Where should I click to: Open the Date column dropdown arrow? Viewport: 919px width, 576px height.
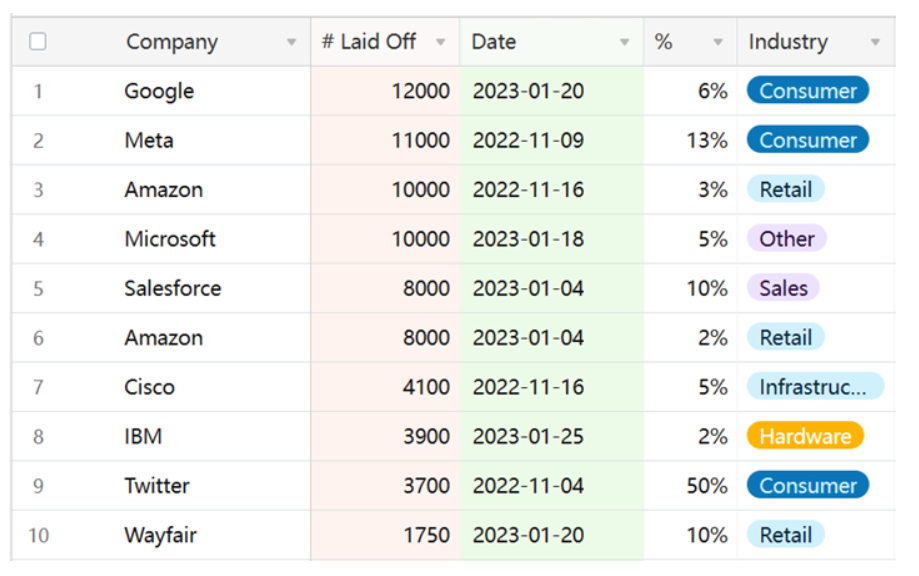[624, 43]
